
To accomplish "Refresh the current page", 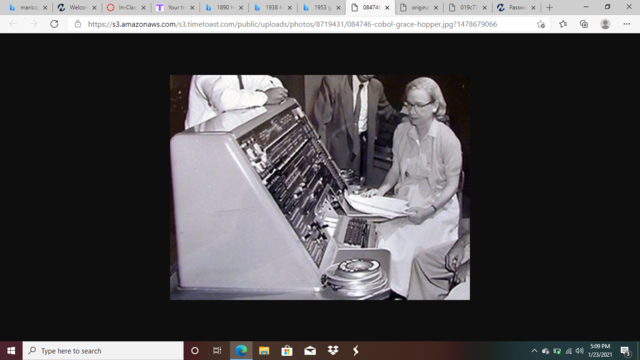I will click(54, 24).
